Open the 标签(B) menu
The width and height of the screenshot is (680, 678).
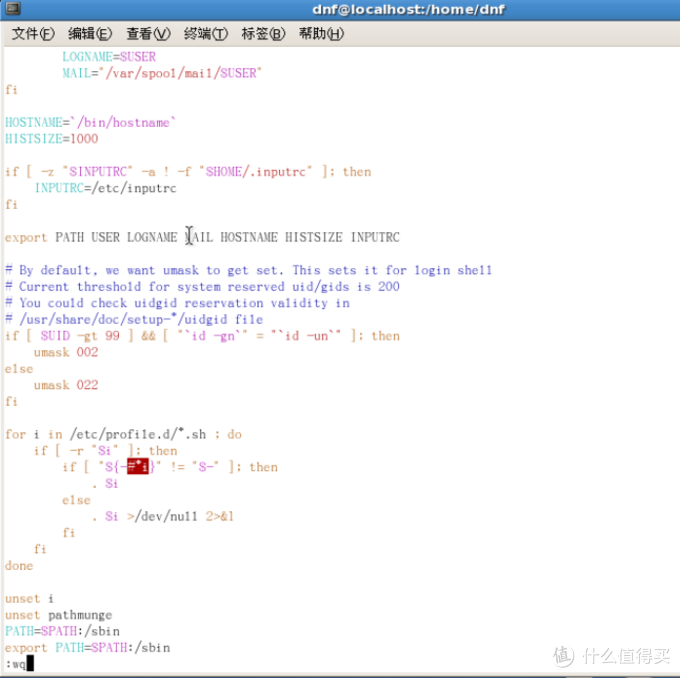[263, 34]
